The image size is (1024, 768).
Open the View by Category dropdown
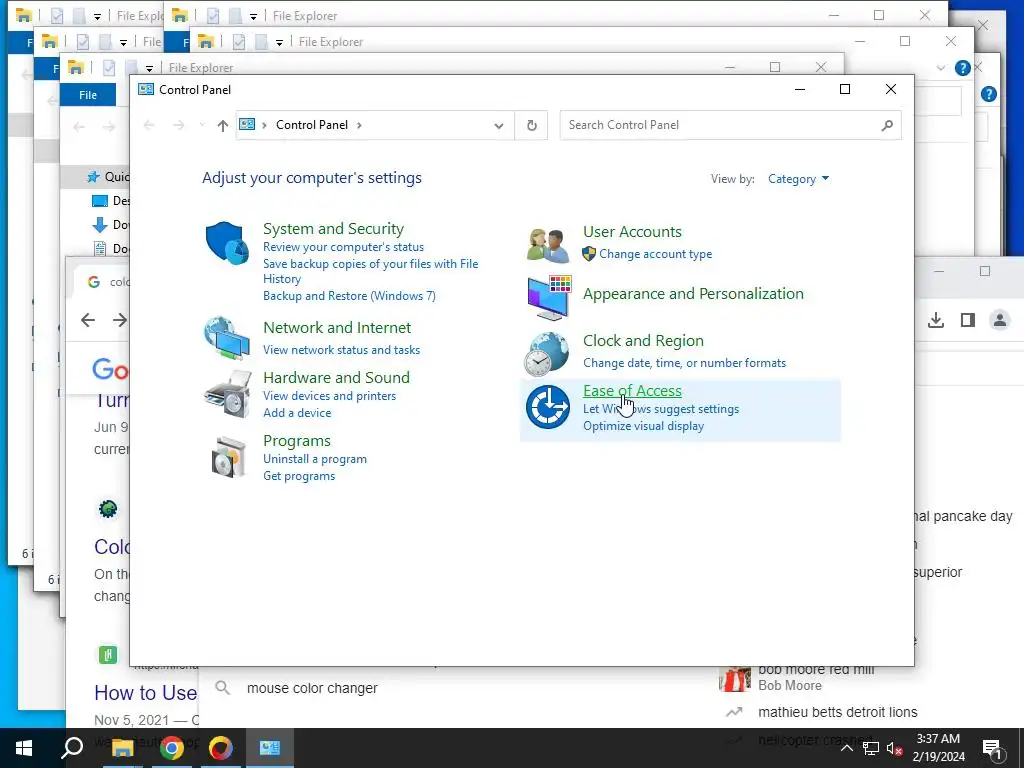[x=798, y=179]
